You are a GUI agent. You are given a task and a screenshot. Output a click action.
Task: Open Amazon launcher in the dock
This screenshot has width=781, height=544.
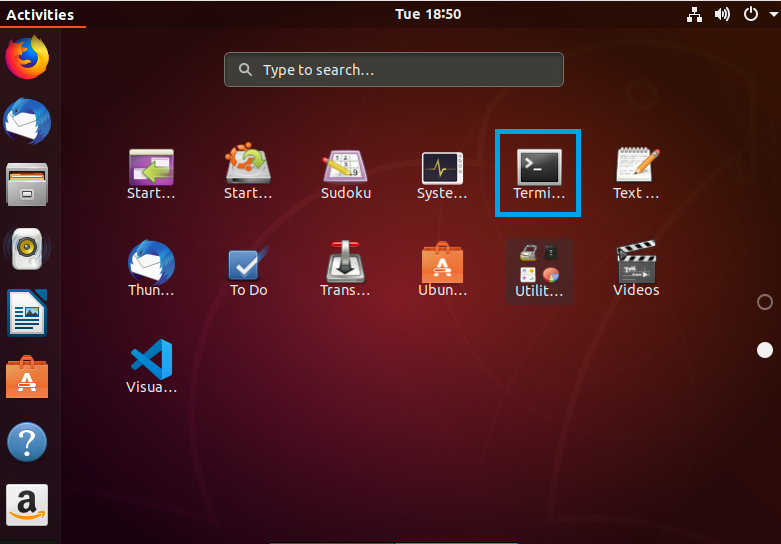click(27, 505)
